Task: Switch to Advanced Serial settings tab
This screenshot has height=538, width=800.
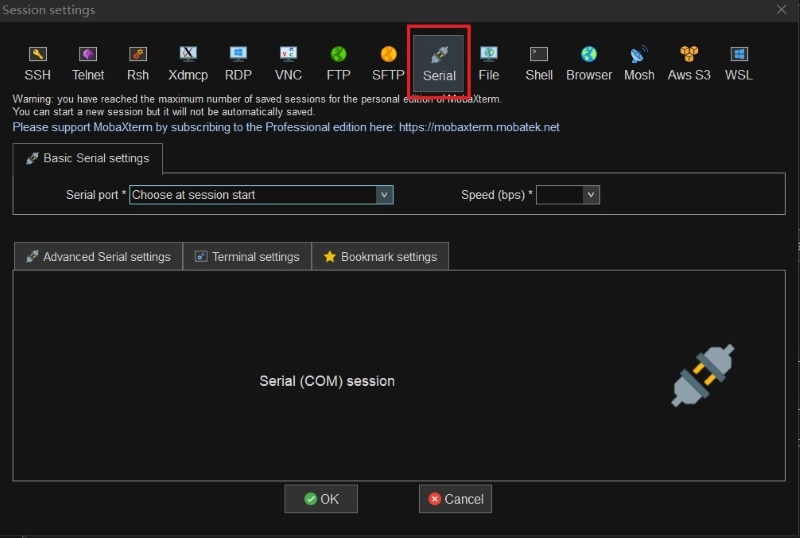Action: tap(98, 257)
